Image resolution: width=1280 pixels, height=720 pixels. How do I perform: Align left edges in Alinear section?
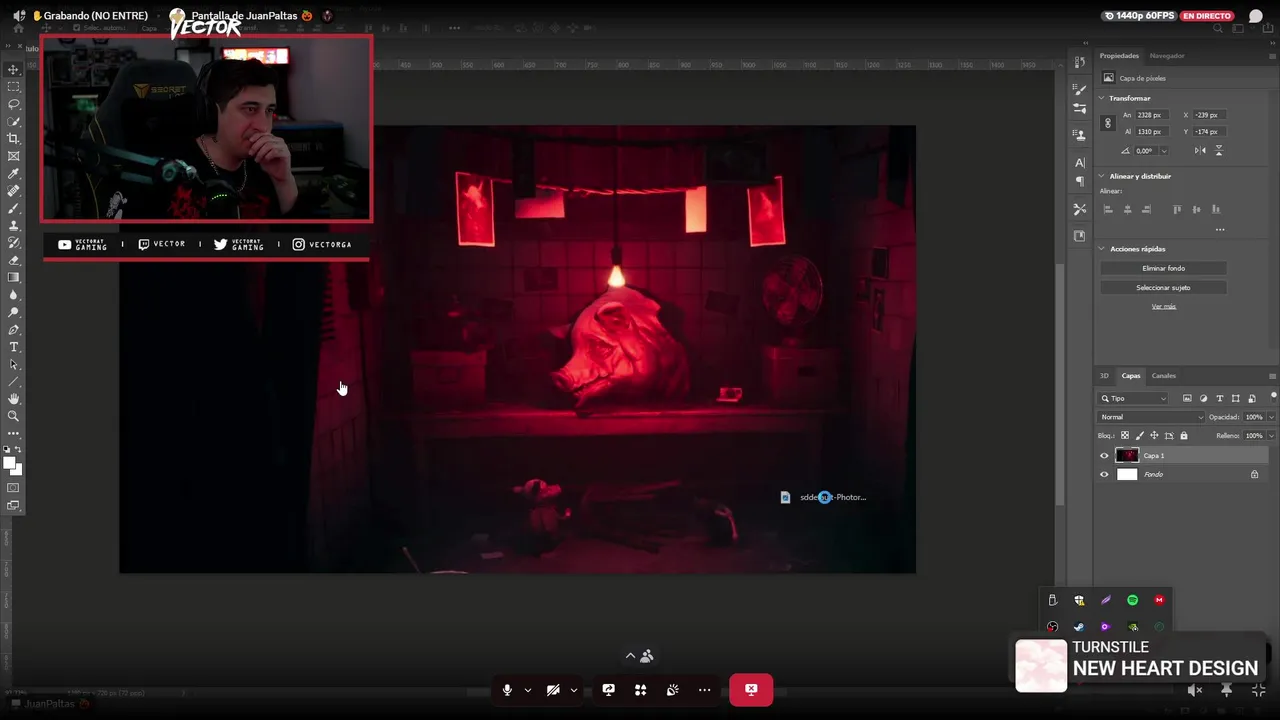tap(1108, 209)
